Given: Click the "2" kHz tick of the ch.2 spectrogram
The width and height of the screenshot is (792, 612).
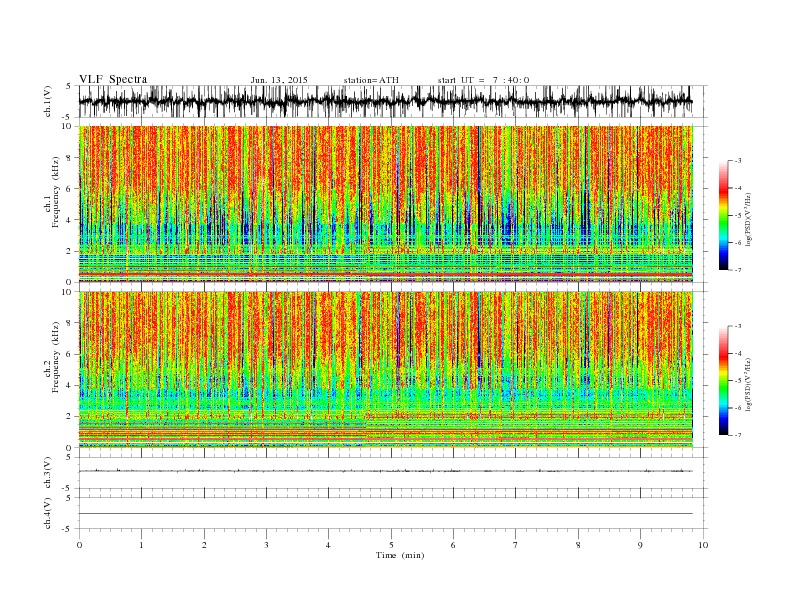Looking at the screenshot, I should [x=69, y=417].
